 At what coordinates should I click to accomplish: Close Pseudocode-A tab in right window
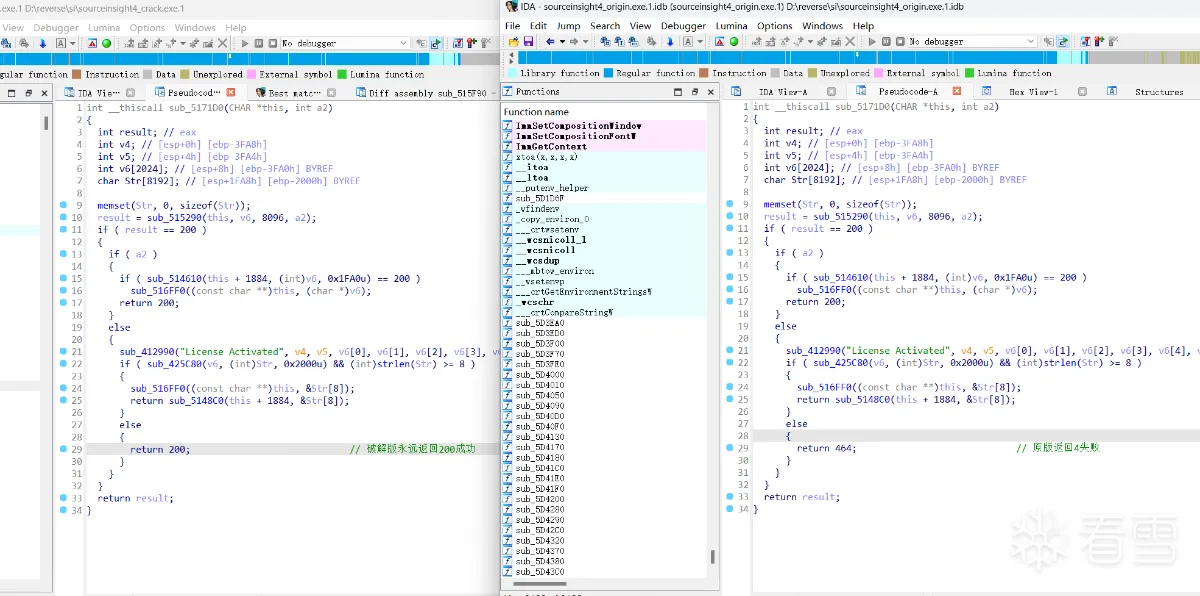click(x=957, y=91)
